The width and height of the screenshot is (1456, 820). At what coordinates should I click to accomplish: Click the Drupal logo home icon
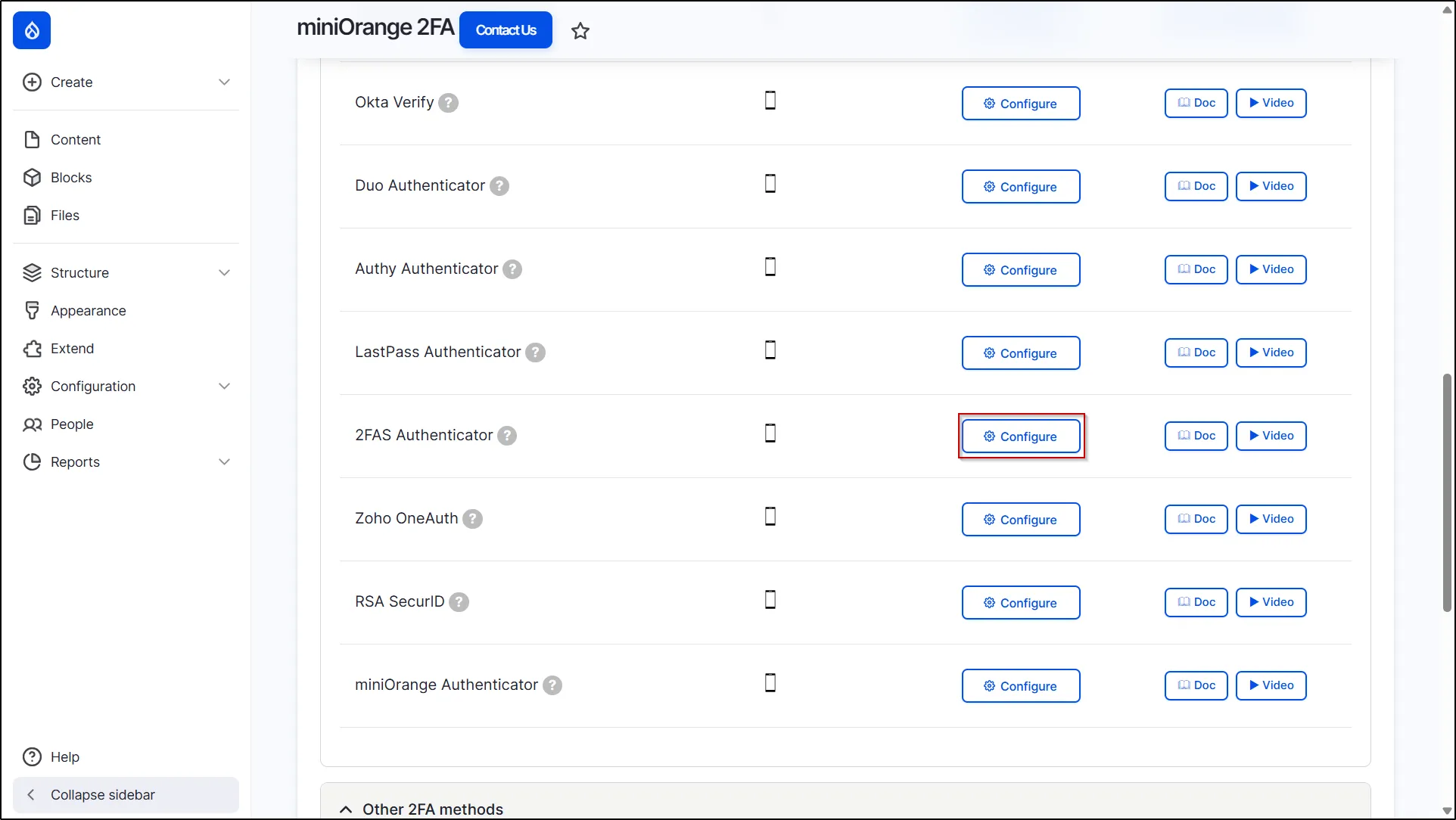[32, 30]
